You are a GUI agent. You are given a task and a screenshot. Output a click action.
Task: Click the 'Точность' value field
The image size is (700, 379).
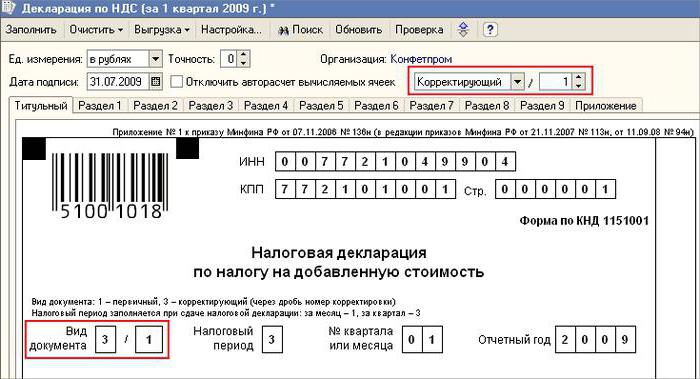point(229,58)
